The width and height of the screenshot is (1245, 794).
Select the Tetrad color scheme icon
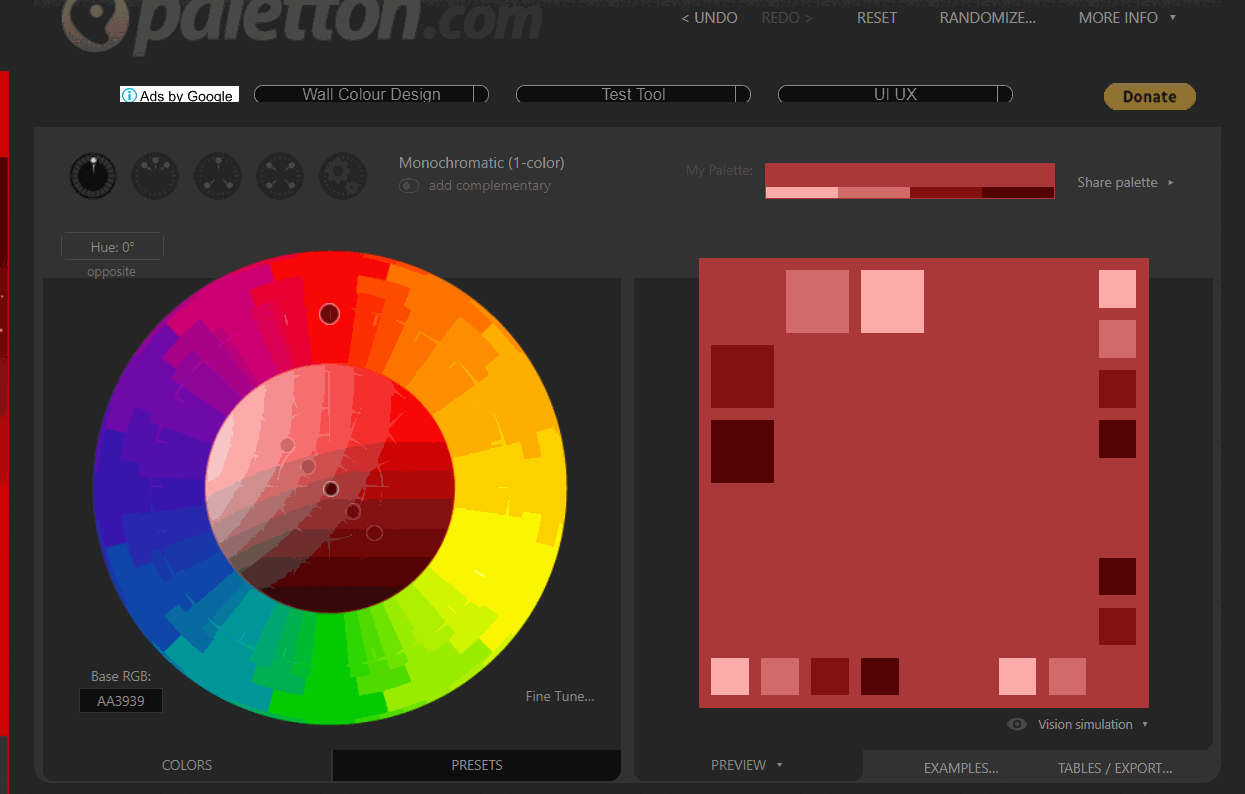click(280, 176)
